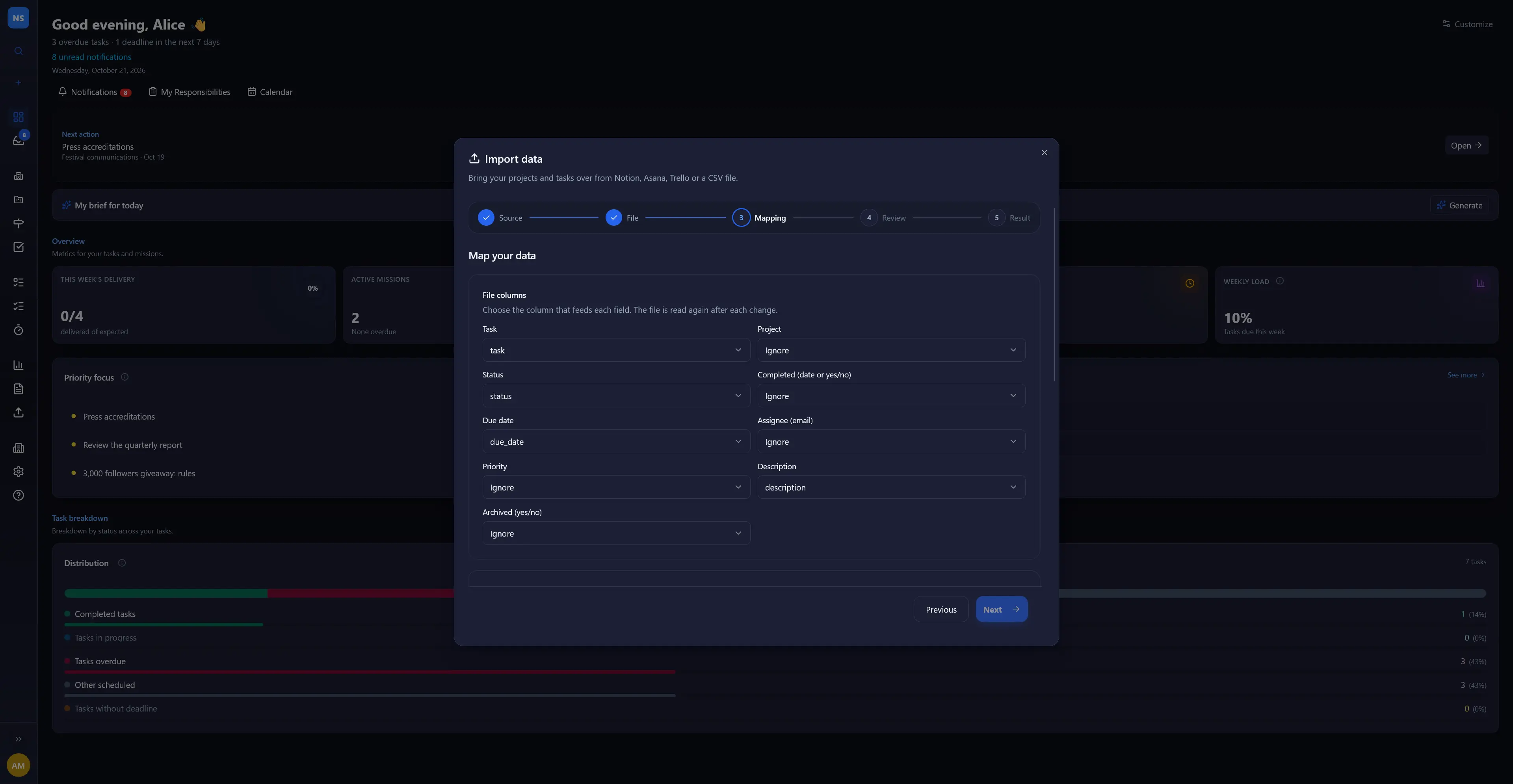The height and width of the screenshot is (784, 1513).
Task: Open the AM user avatar
Action: click(x=18, y=765)
